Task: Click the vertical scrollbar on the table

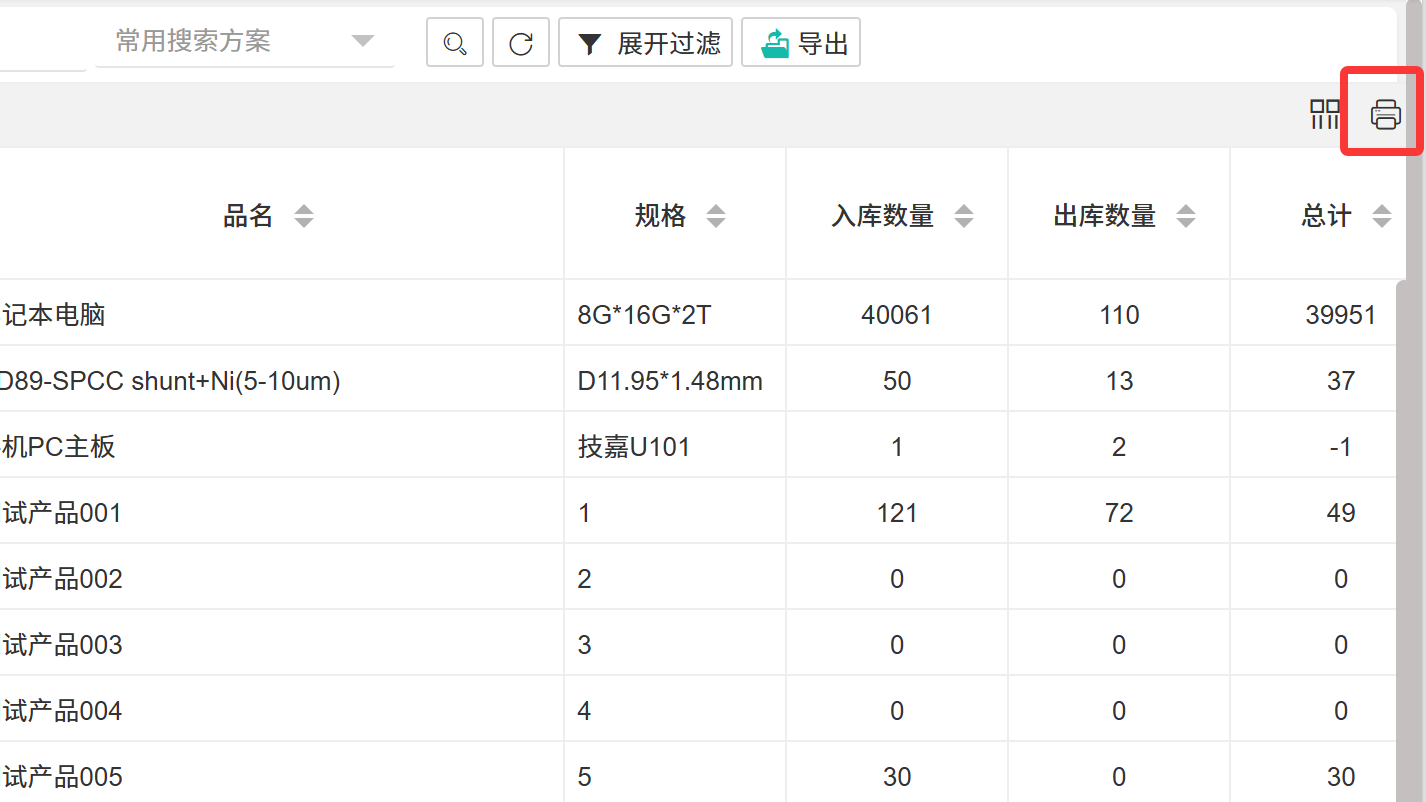Action: tap(1409, 500)
